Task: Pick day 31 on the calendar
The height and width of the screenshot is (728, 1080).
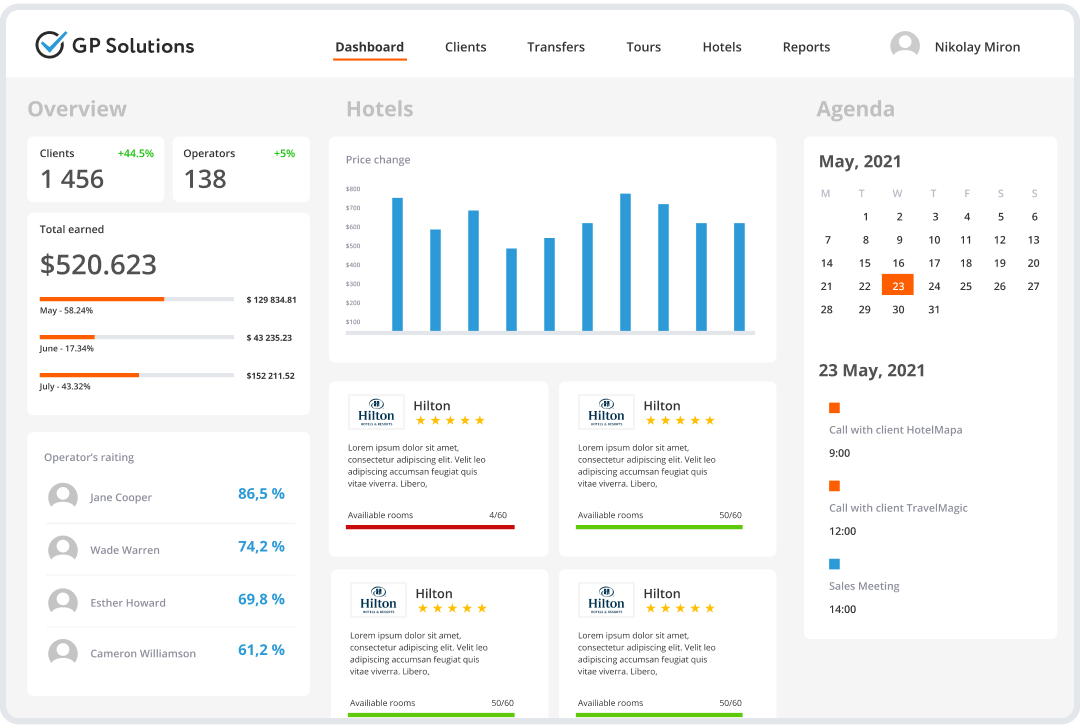Action: pyautogui.click(x=934, y=310)
